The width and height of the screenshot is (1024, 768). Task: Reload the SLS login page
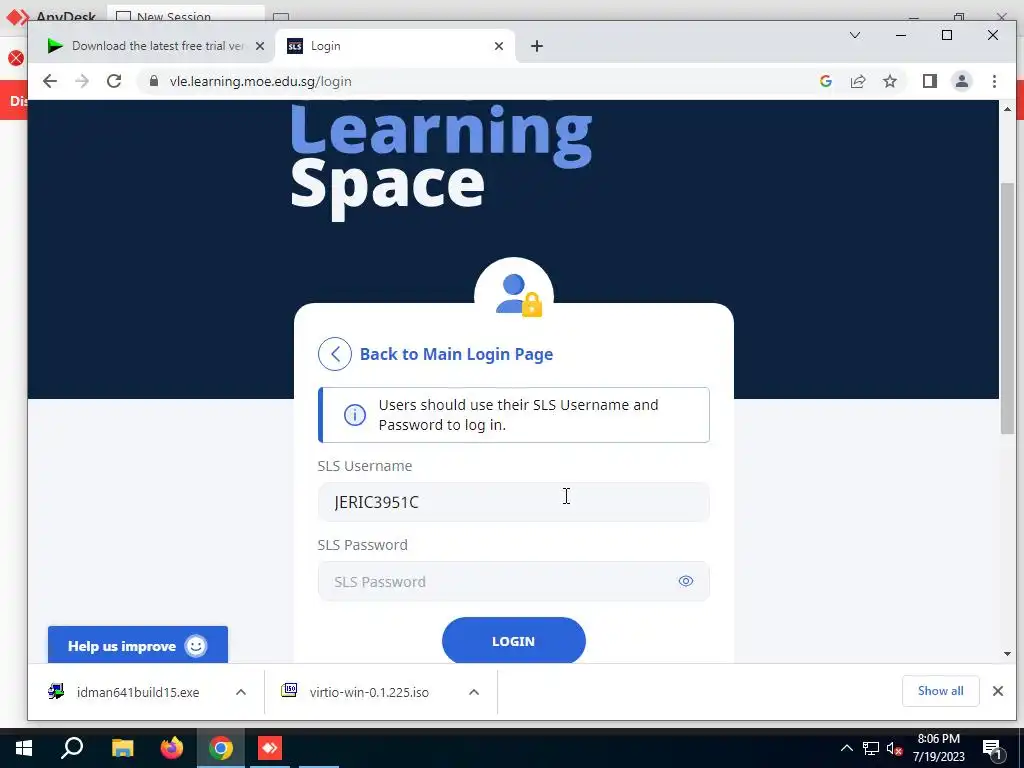tap(114, 81)
